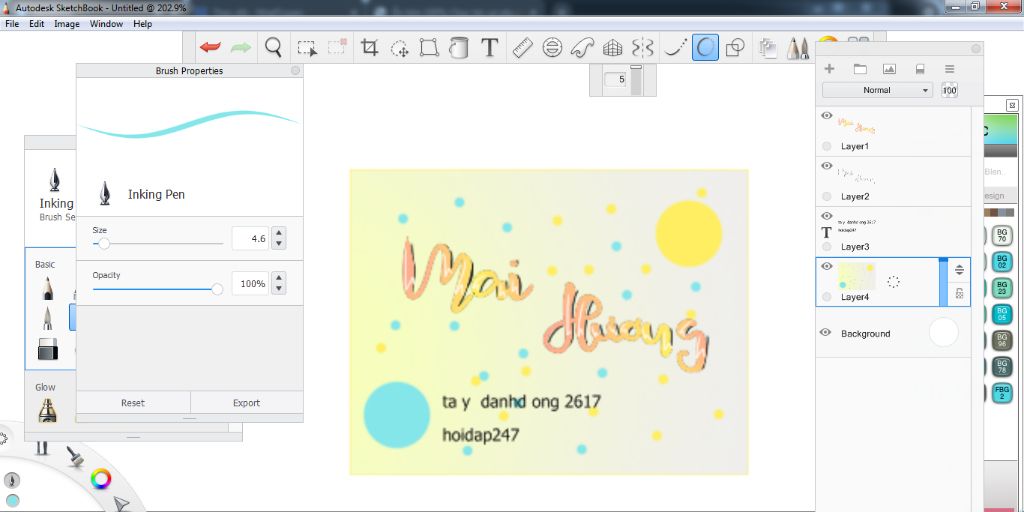The width and height of the screenshot is (1024, 512).
Task: Toggle Layer2 lock circle
Action: 827,197
